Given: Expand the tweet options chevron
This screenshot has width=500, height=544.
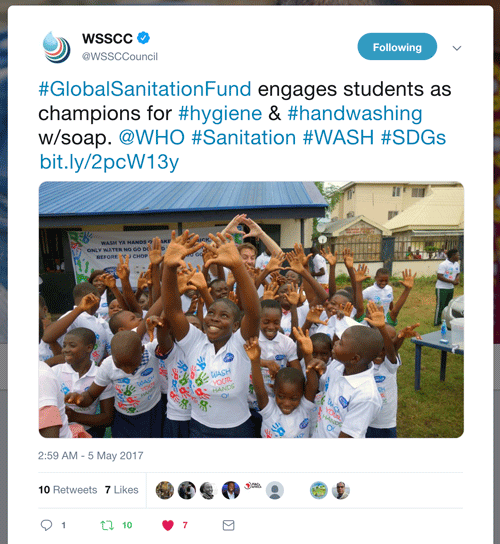Looking at the screenshot, I should 457,48.
